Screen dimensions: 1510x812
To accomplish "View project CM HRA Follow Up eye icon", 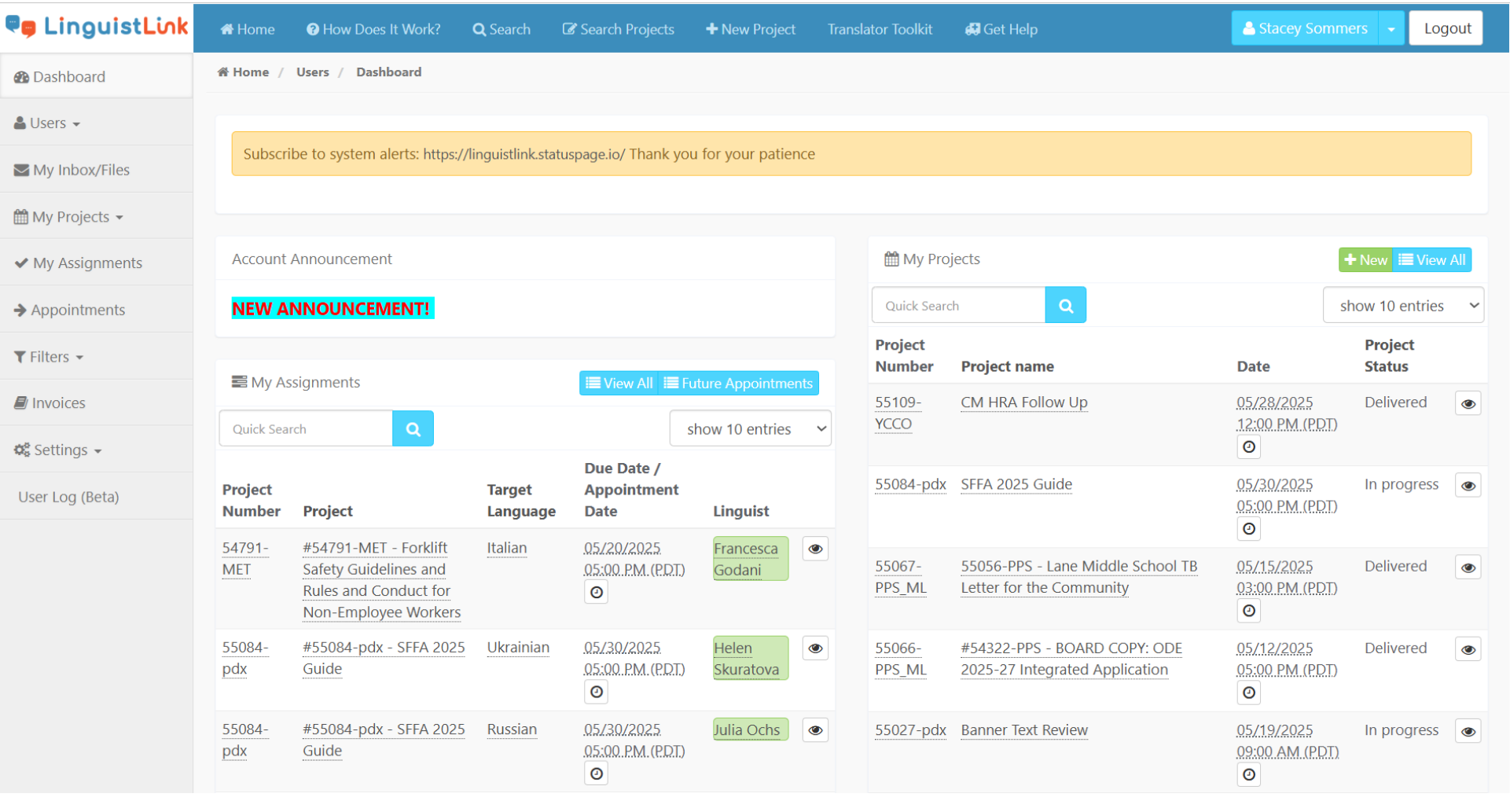I will click(1468, 404).
